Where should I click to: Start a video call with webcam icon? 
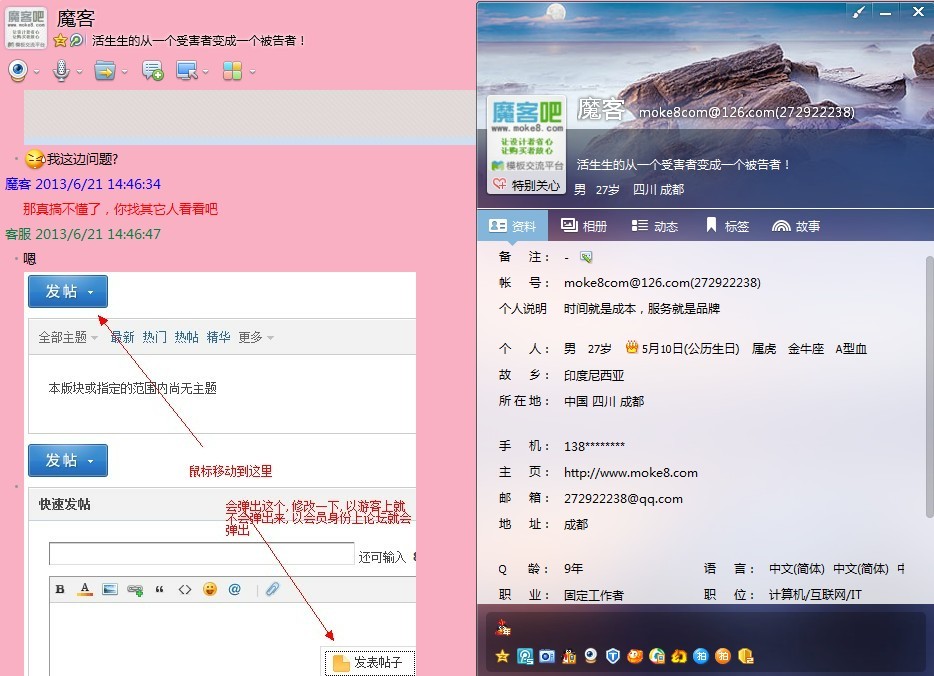(18, 71)
